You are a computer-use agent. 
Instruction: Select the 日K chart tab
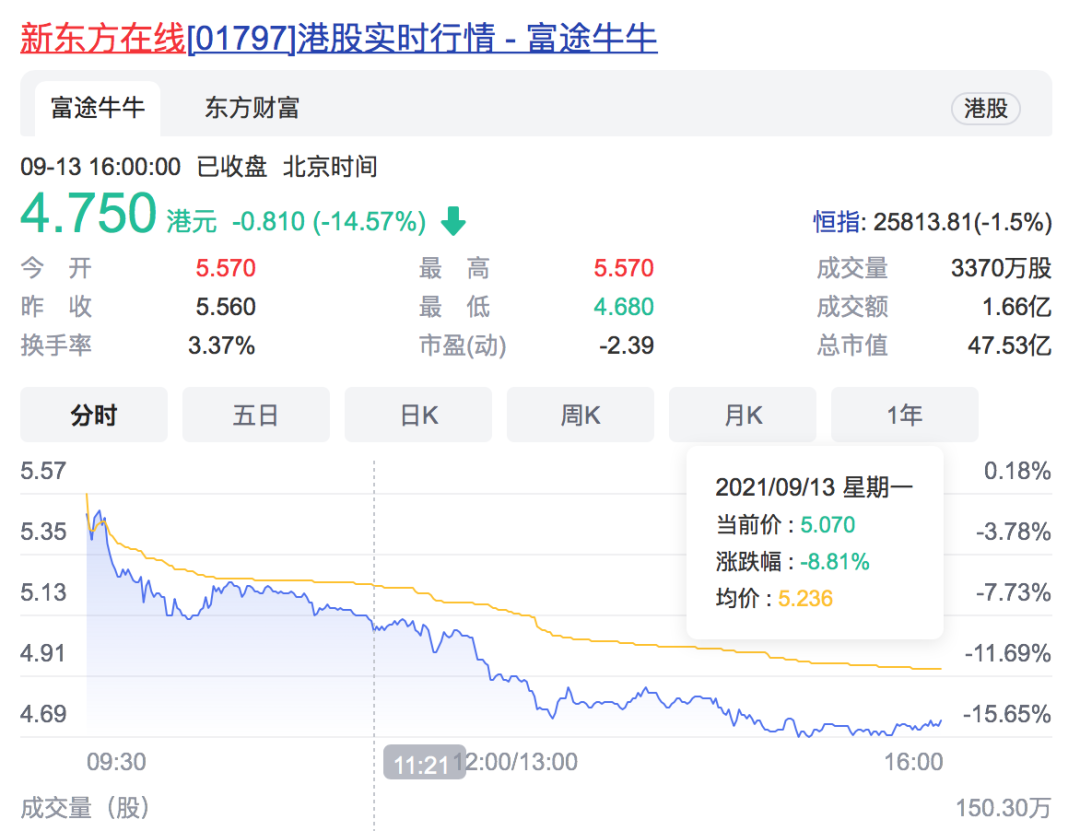click(418, 415)
